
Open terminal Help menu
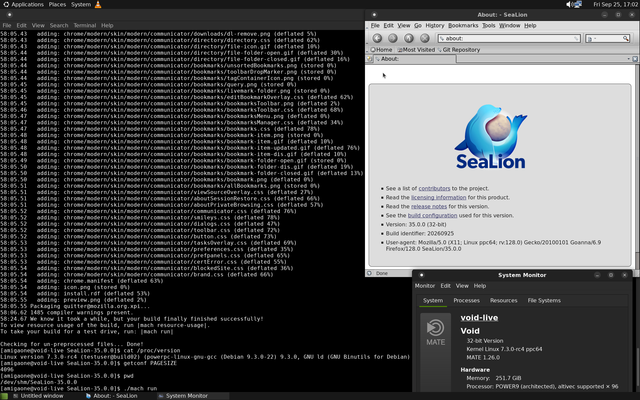[x=107, y=25]
